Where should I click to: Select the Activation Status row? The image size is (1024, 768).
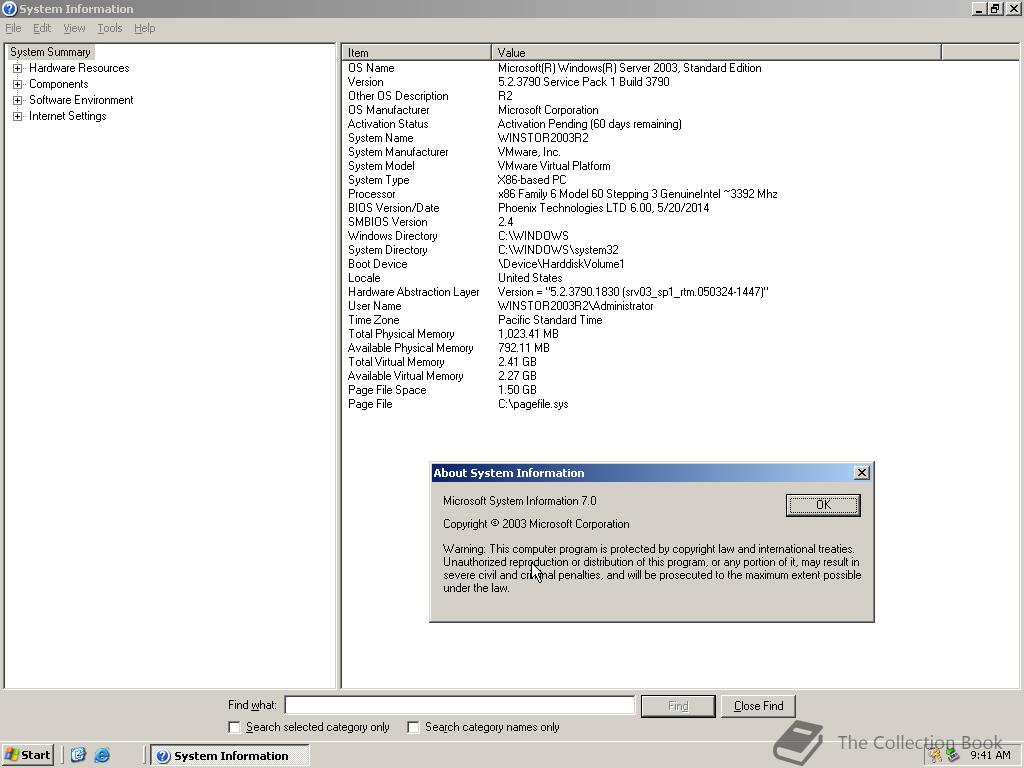[x=641, y=124]
